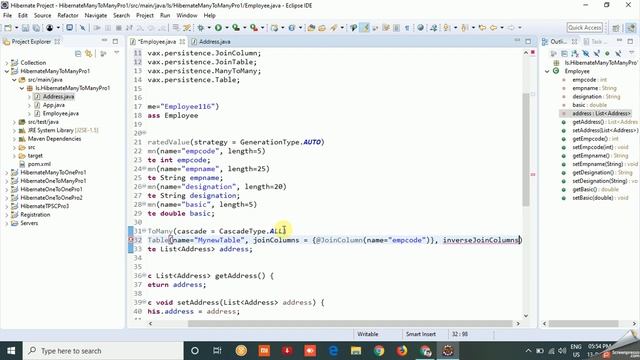Viewport: 640px width, 360px height.
Task: Open the Debug icon dropdown arrow
Action: [x=209, y=28]
